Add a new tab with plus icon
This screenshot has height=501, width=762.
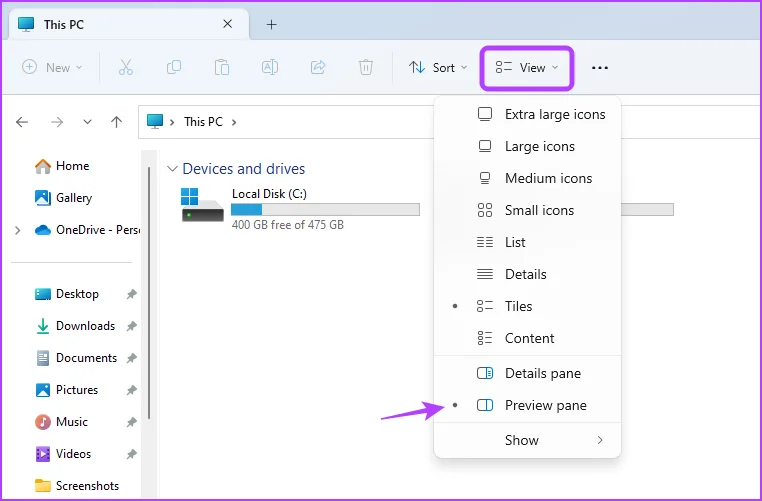click(272, 24)
